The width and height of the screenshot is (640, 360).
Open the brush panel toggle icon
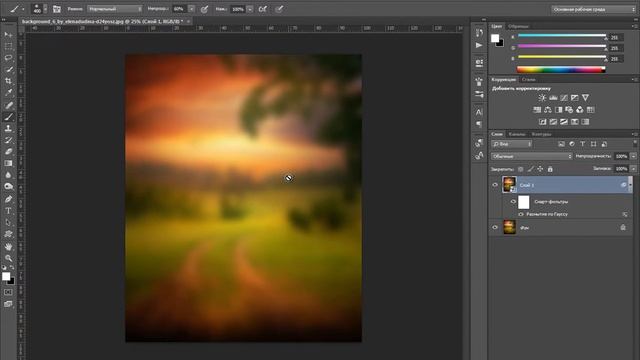(57, 9)
